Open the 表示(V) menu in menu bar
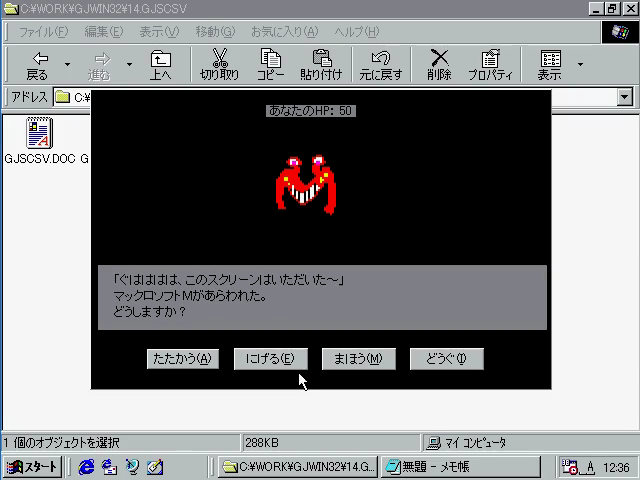Screen dimensions: 640x480 point(159,32)
